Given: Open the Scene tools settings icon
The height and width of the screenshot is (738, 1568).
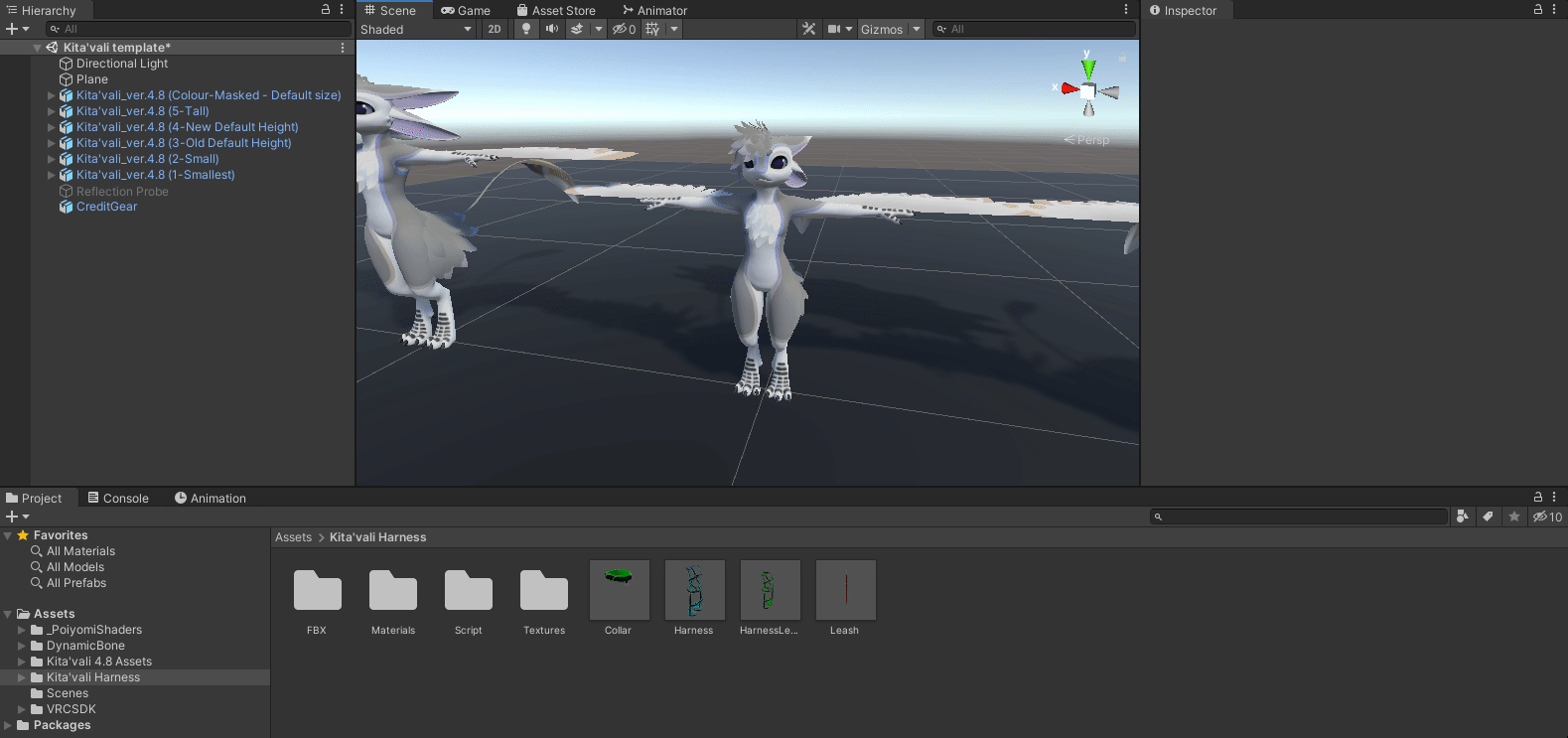Looking at the screenshot, I should (x=809, y=29).
